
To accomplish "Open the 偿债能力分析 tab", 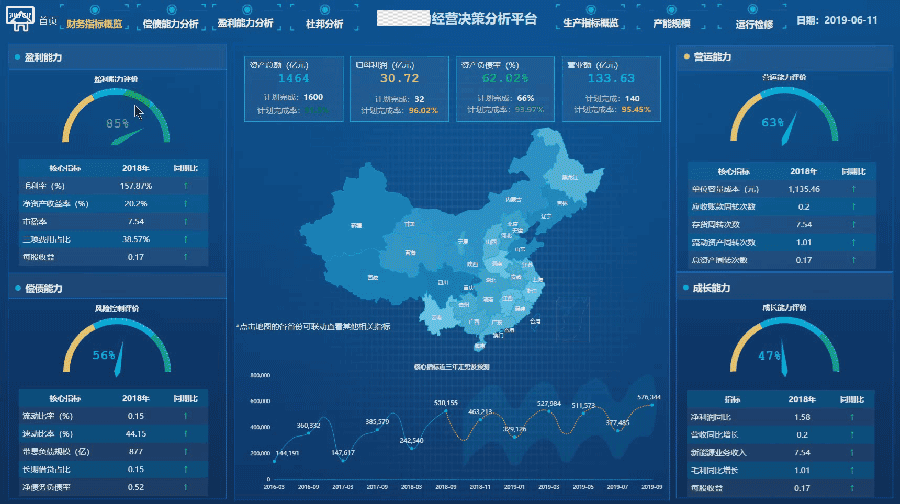I will pos(170,24).
